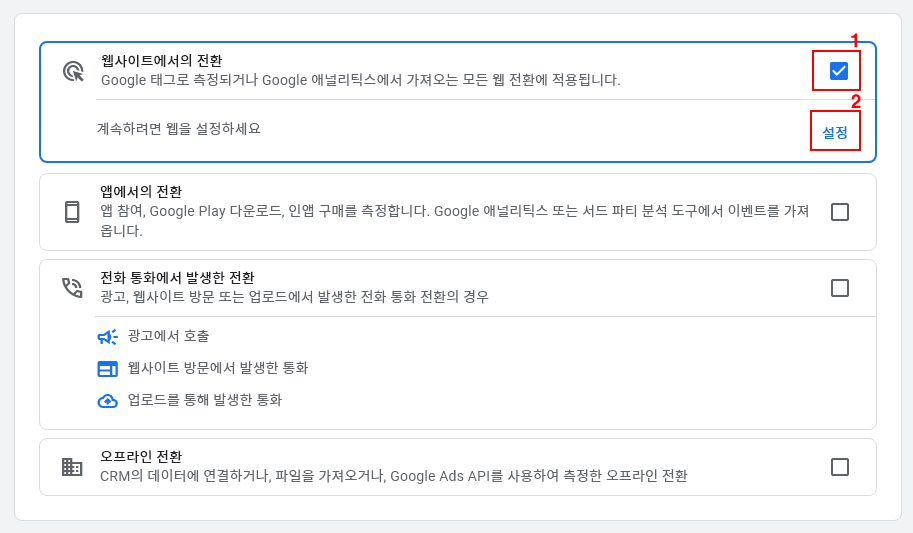Click the megaphone icon beside 광고에서 호출
This screenshot has height=533, width=913.
[x=107, y=337]
